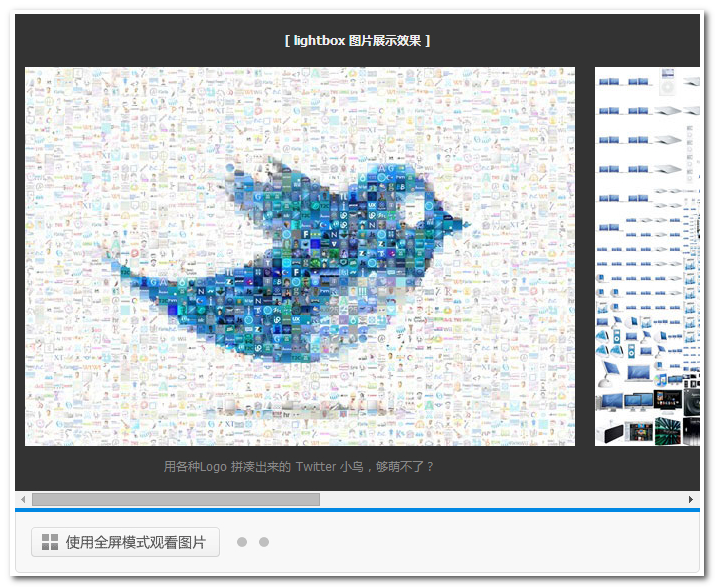
Task: Click the 使用全屏模式观看图片 button
Action: [125, 542]
